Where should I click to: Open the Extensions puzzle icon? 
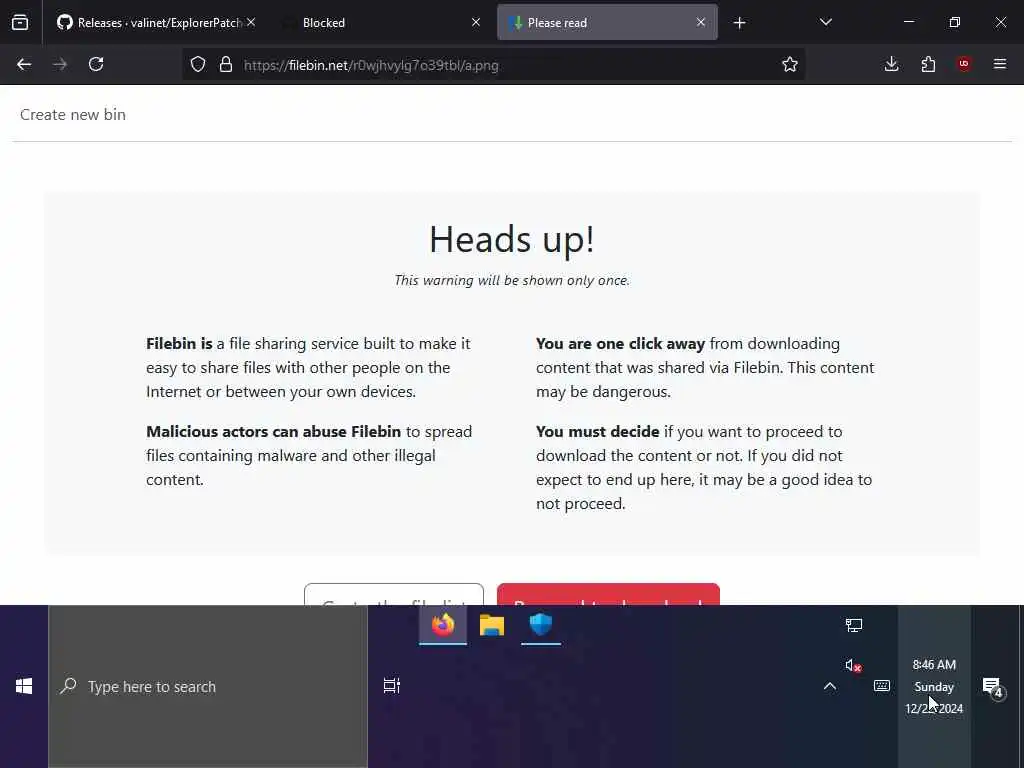tap(928, 64)
